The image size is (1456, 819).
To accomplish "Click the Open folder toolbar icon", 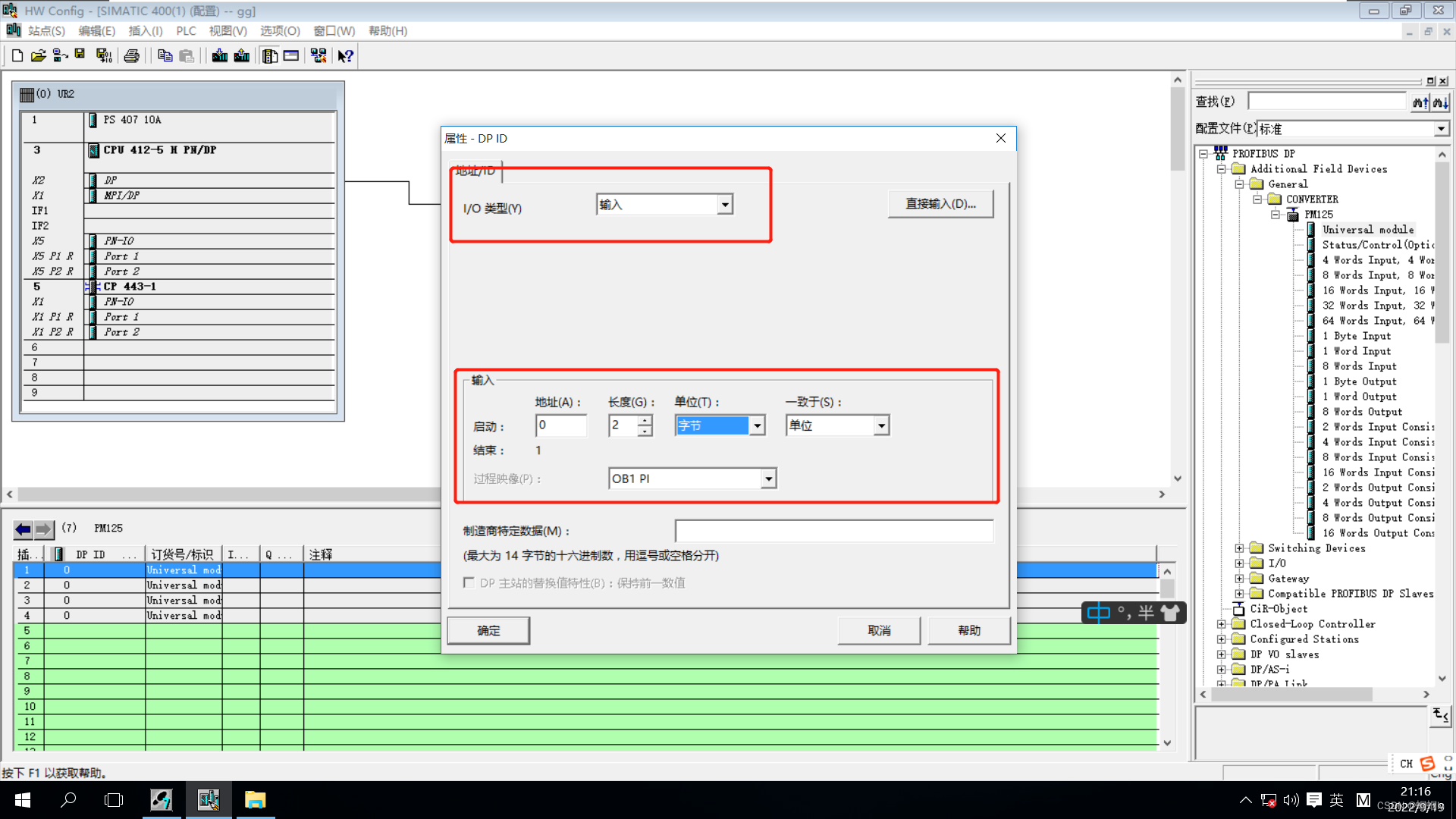I will coord(39,55).
